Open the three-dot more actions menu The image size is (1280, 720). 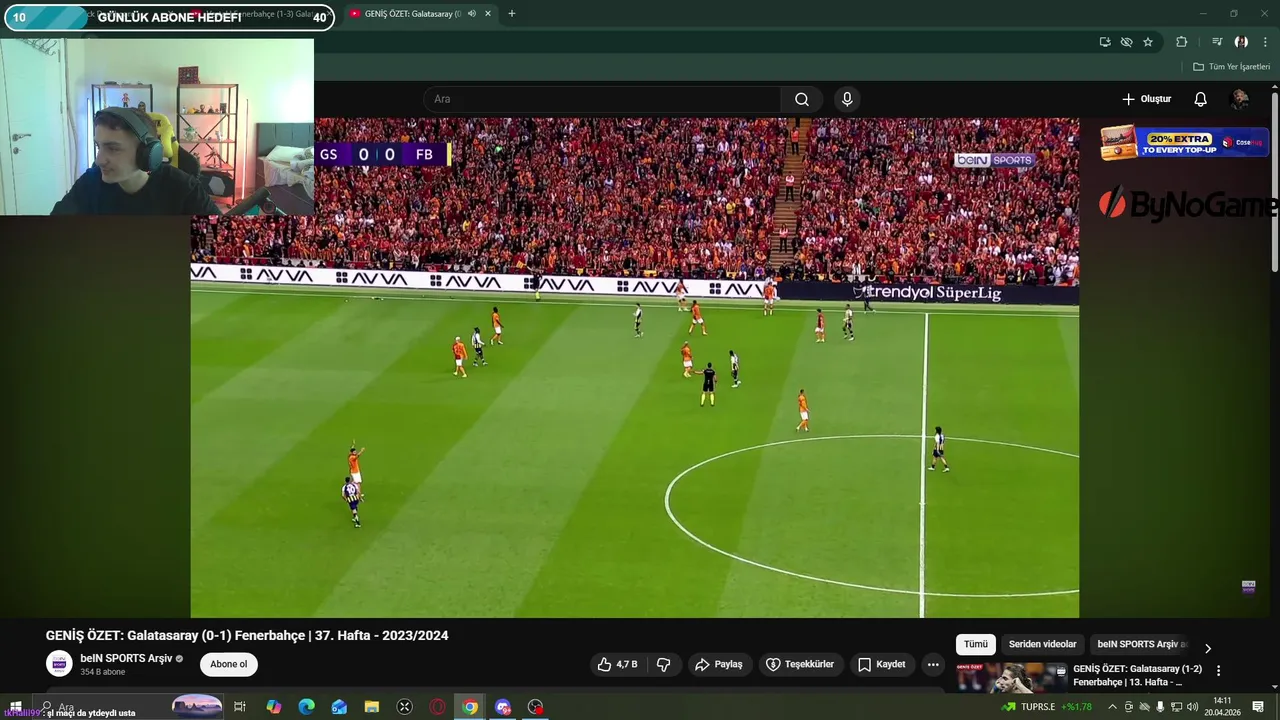(x=933, y=664)
